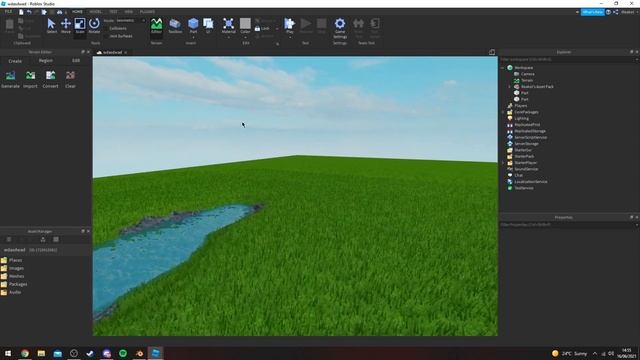Open the Audio folder in Asset Manager

click(x=11, y=292)
